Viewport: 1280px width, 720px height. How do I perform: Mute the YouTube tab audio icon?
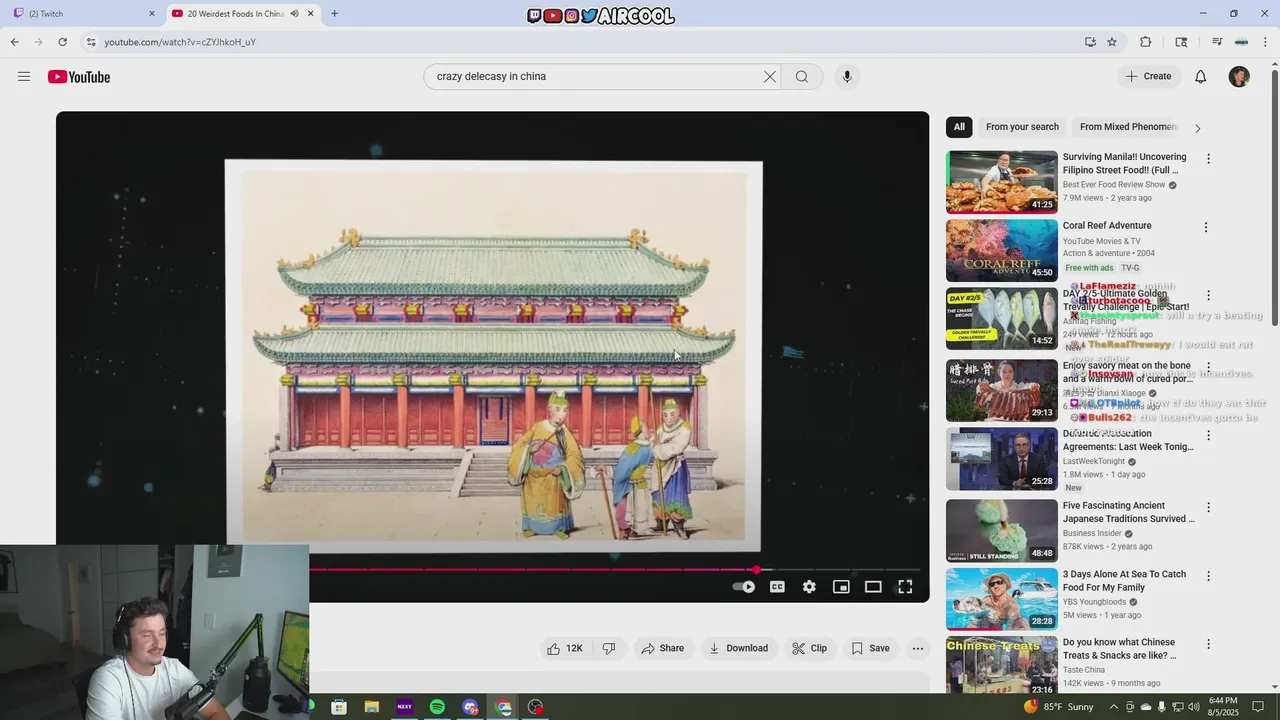point(294,13)
